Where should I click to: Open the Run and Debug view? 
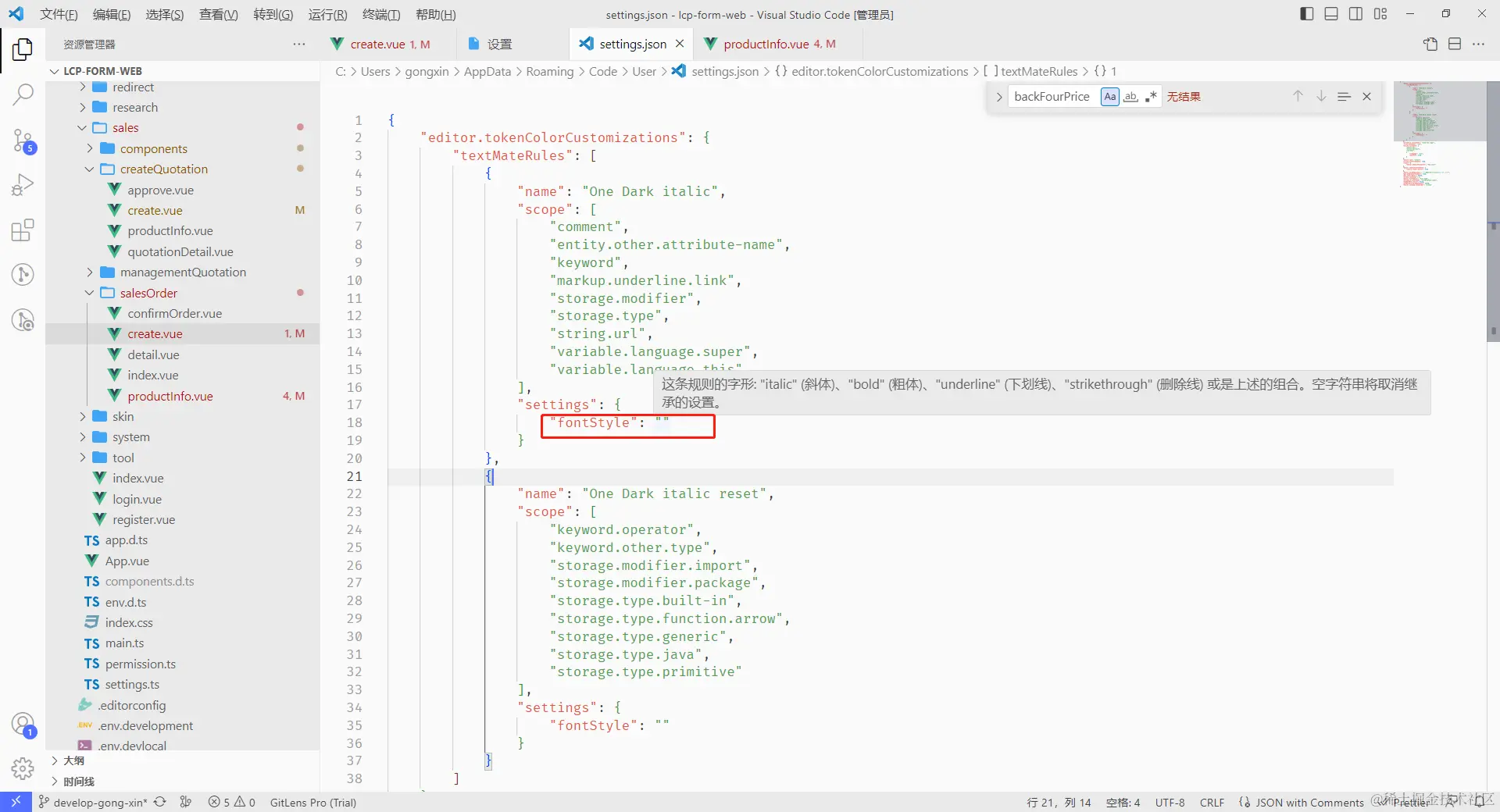[23, 185]
